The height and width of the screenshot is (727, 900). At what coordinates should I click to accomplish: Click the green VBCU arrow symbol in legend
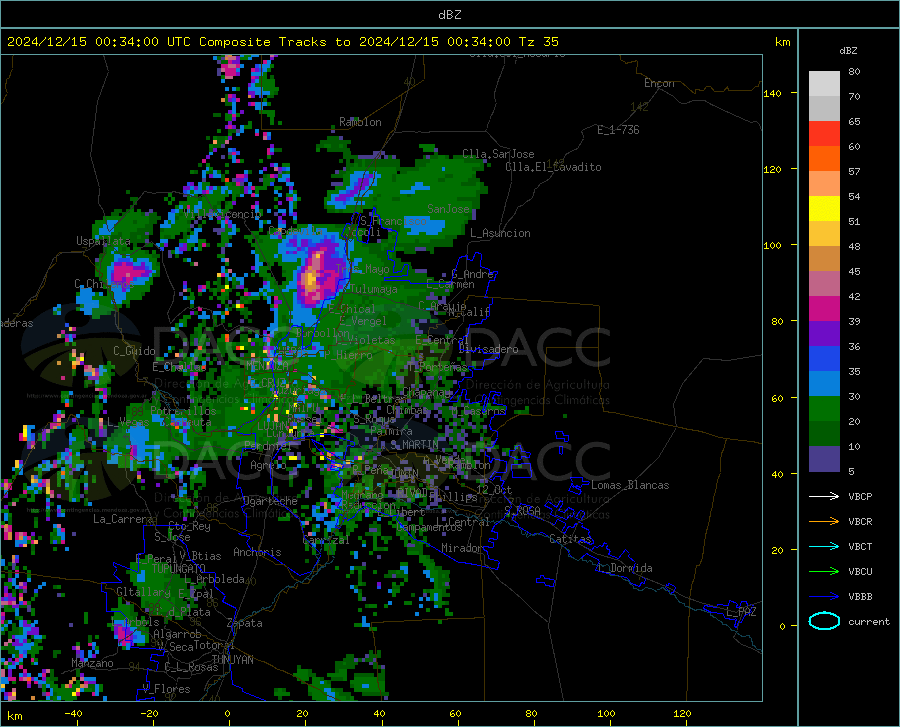coord(824,572)
